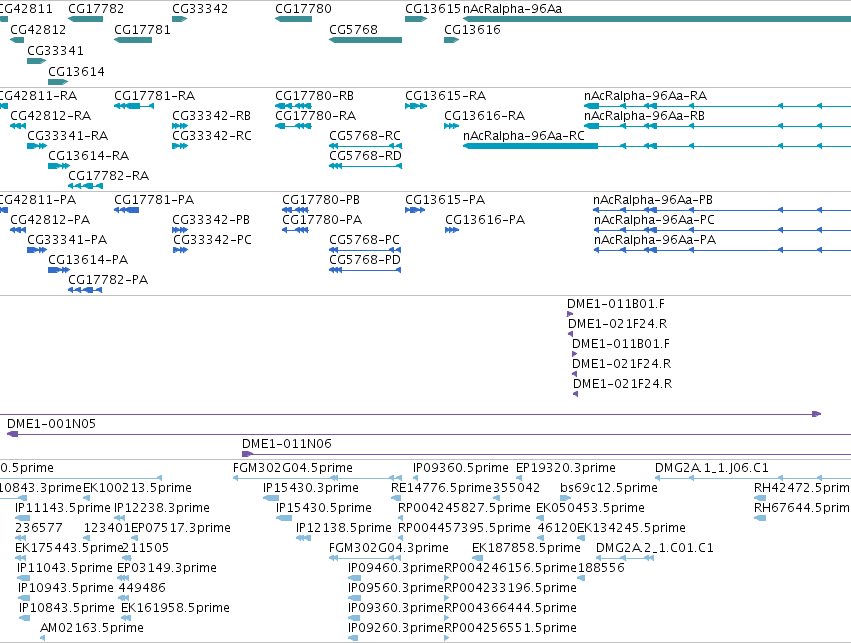Viewport: 851px width, 643px height.
Task: Open CDS CG13616-PA
Action: [x=485, y=220]
